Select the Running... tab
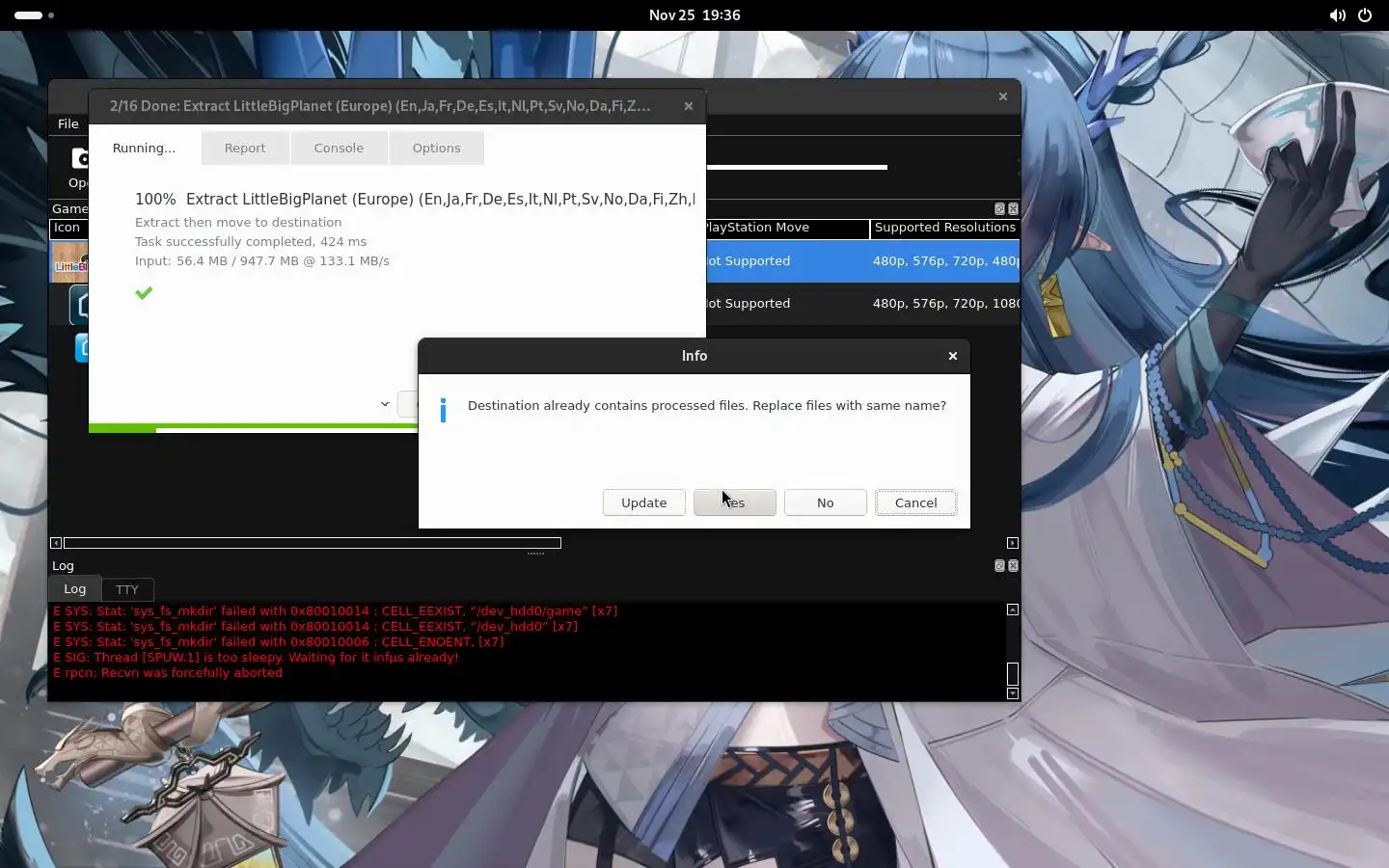This screenshot has height=868, width=1389. 144,149
